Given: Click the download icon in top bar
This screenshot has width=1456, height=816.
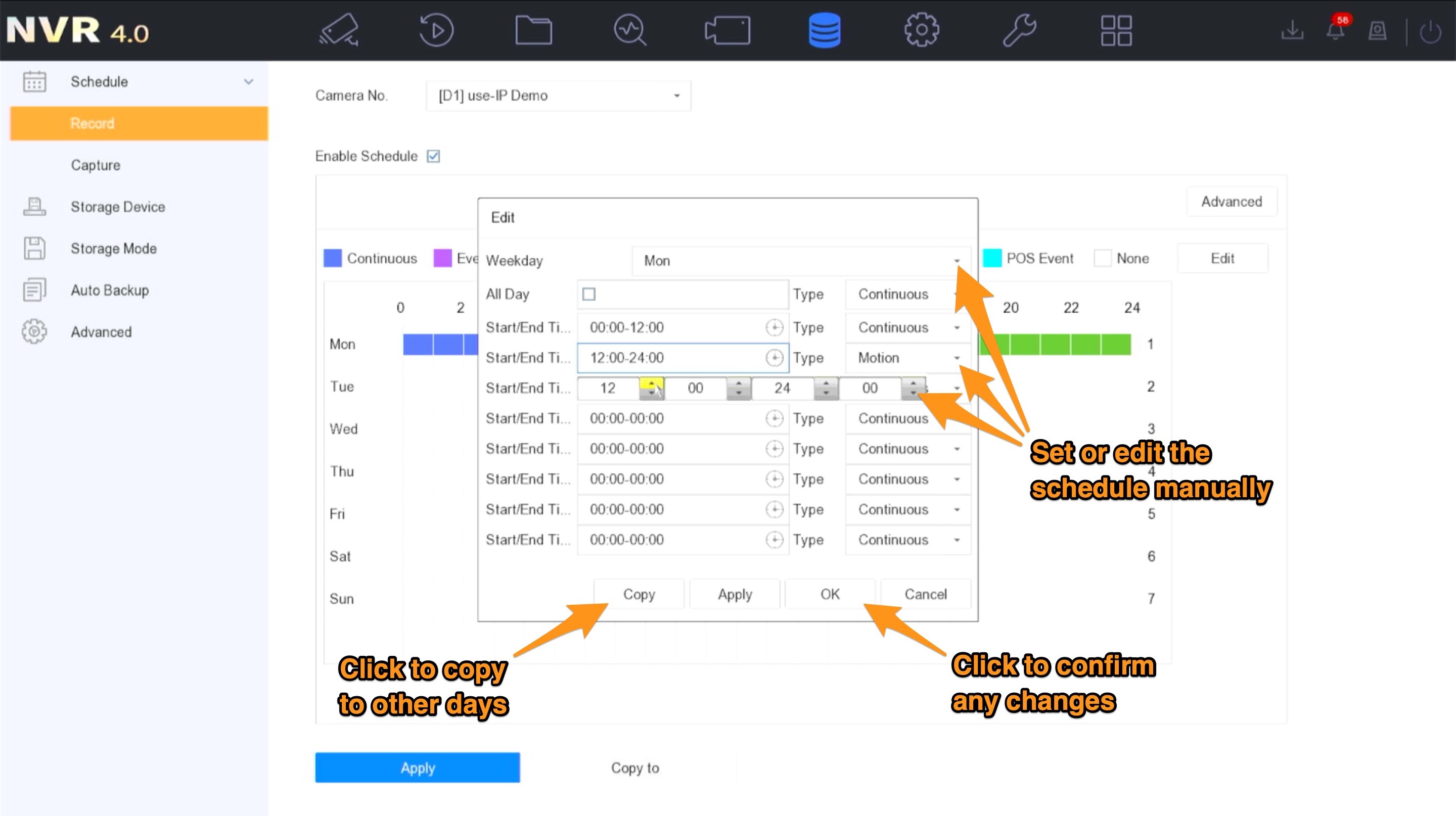Looking at the screenshot, I should click(1292, 30).
